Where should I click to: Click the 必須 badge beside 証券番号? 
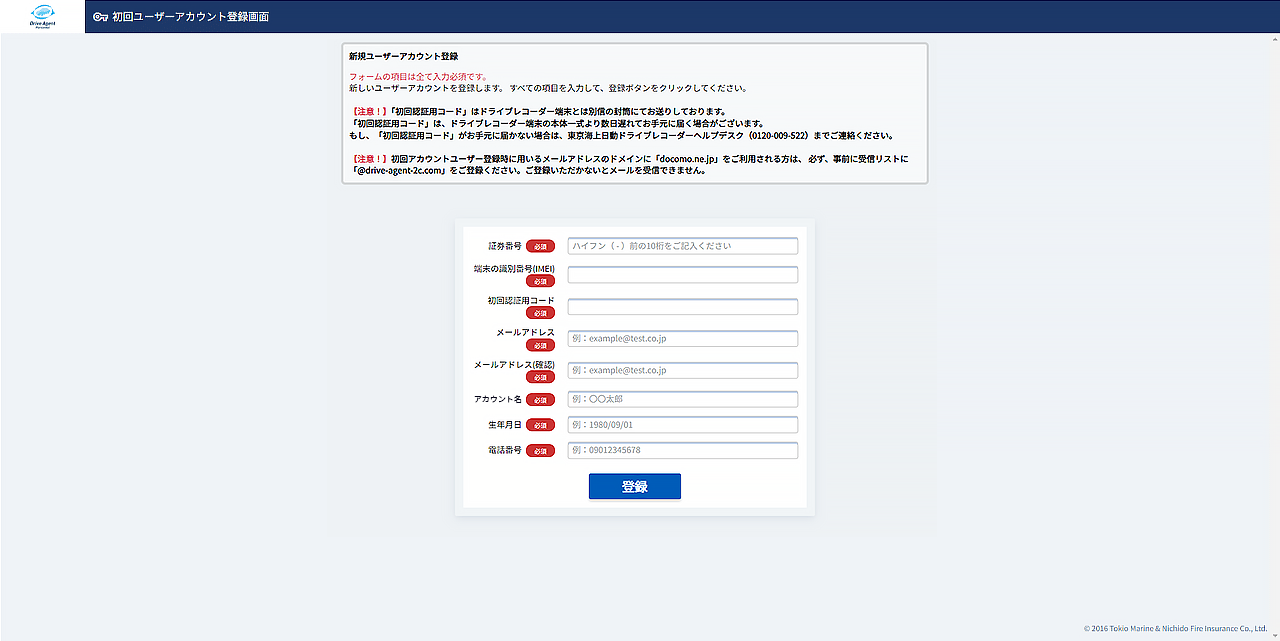(x=540, y=246)
